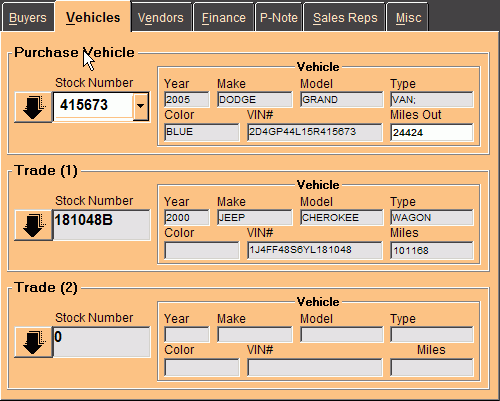Switch to the Misc tab
The height and width of the screenshot is (401, 500).
tap(408, 18)
